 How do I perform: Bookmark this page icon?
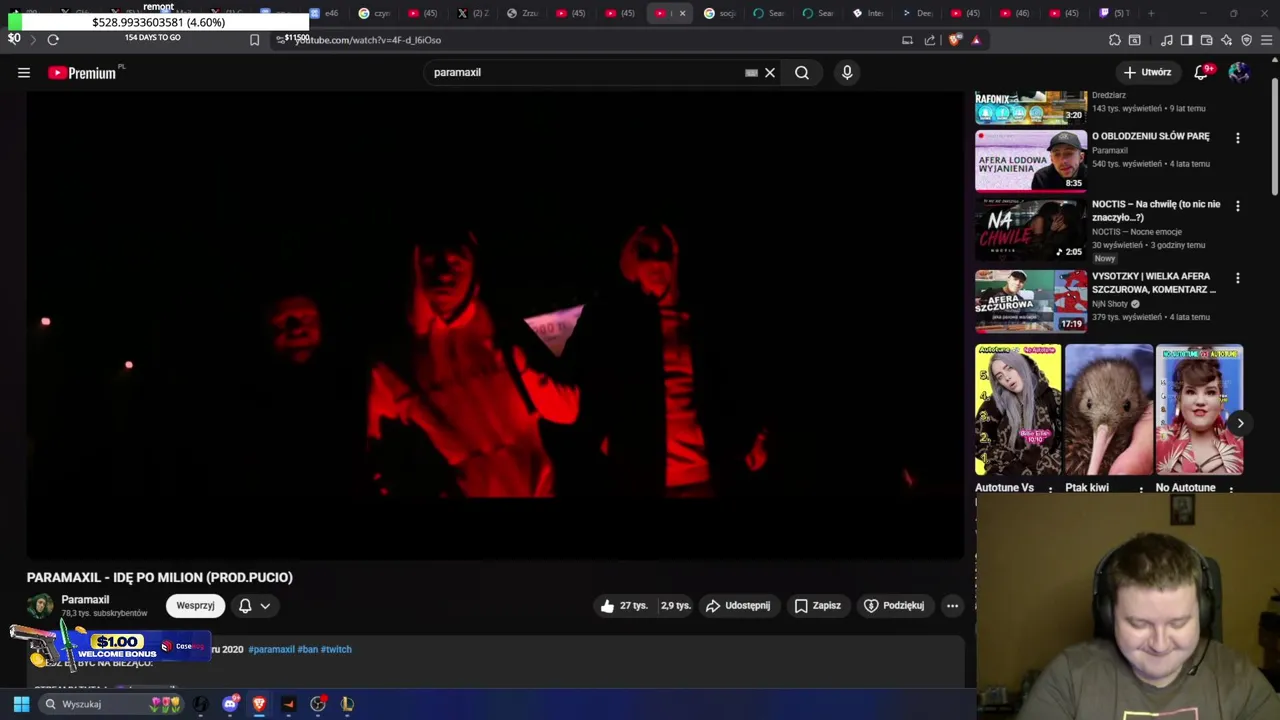pos(254,40)
